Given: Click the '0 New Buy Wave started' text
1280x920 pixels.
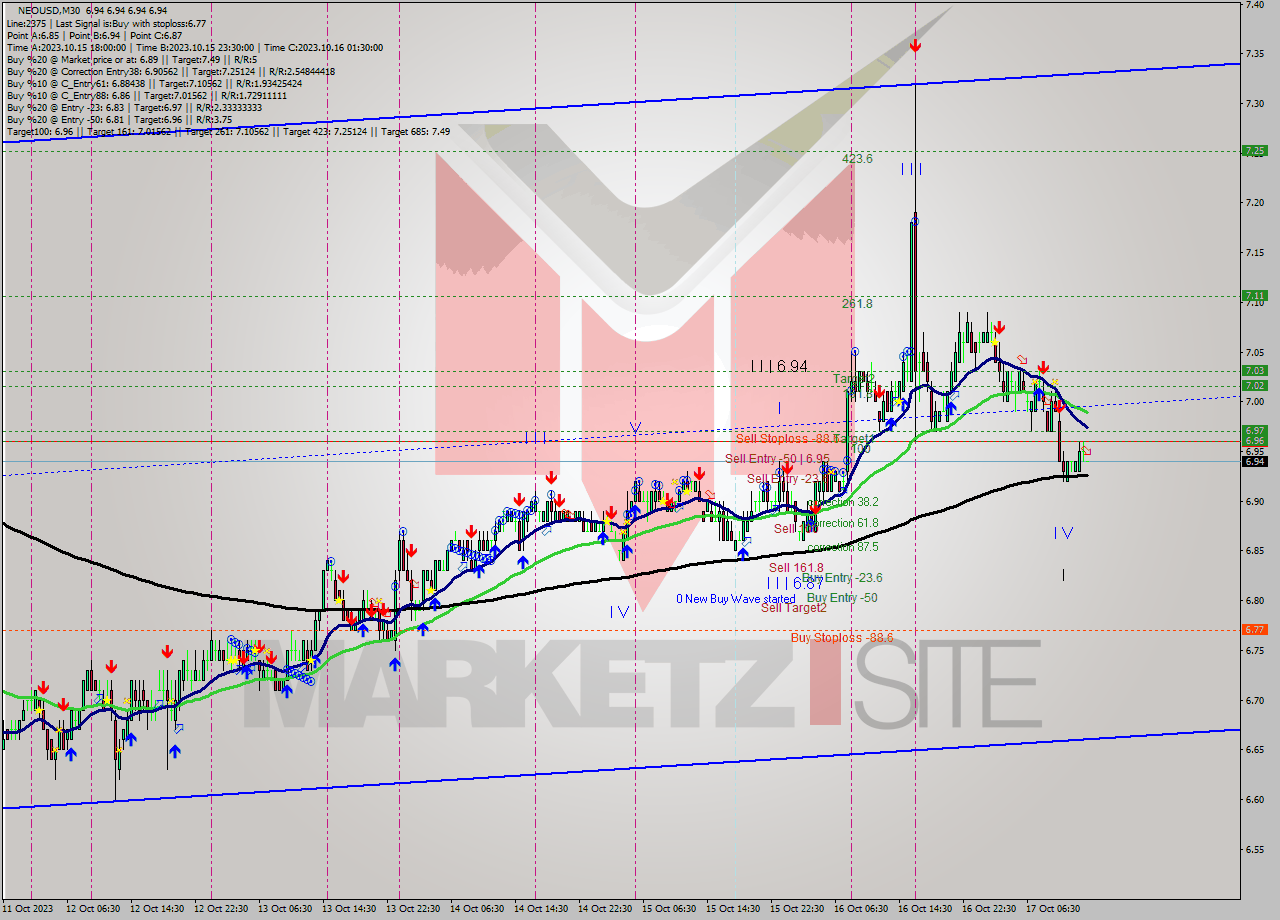Looking at the screenshot, I should coord(735,599).
